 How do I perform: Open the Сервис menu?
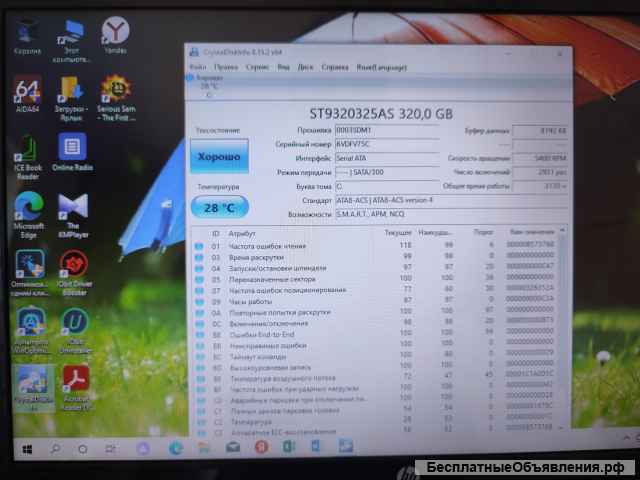click(257, 67)
